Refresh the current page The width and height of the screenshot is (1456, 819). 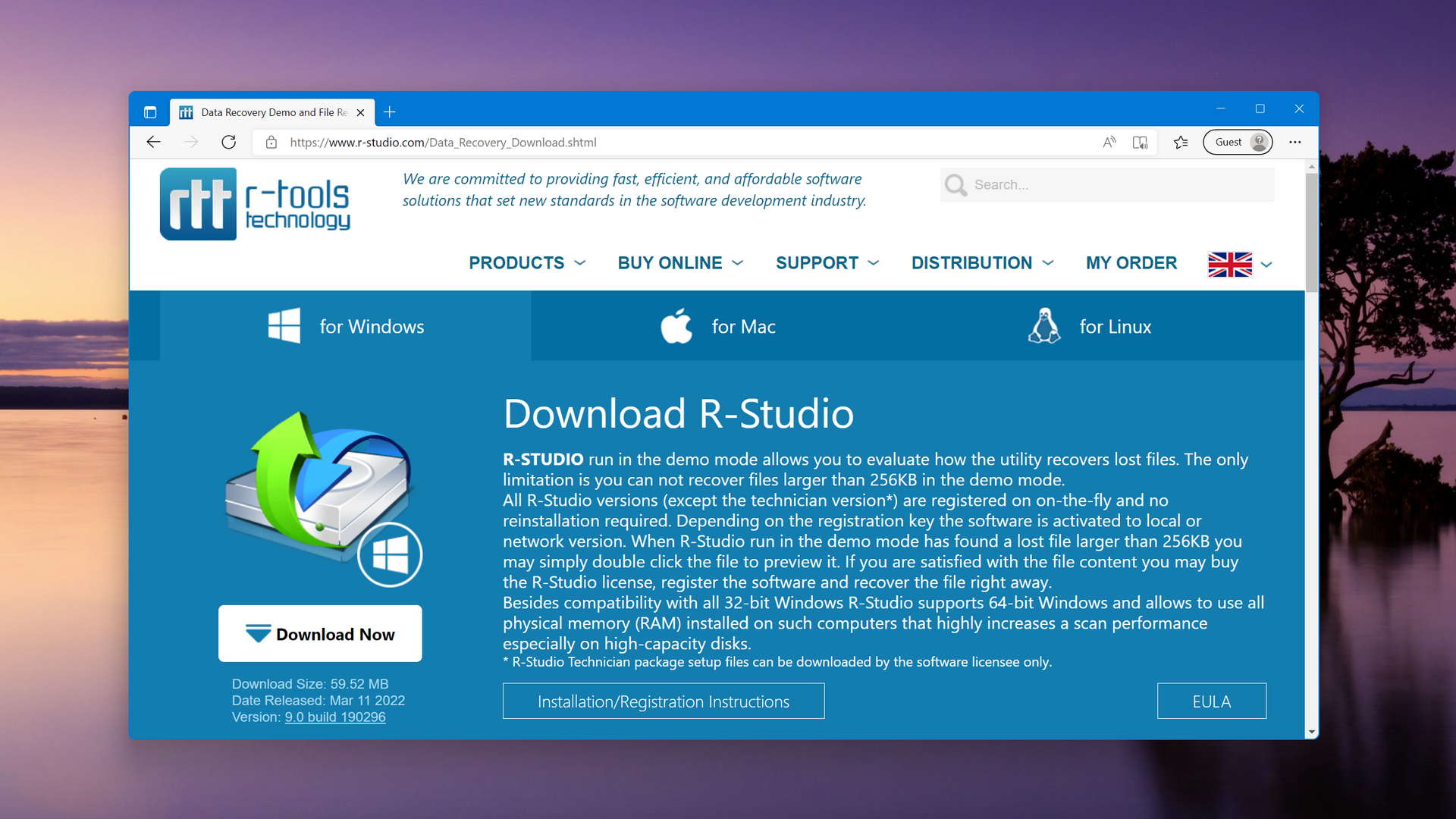(x=228, y=142)
